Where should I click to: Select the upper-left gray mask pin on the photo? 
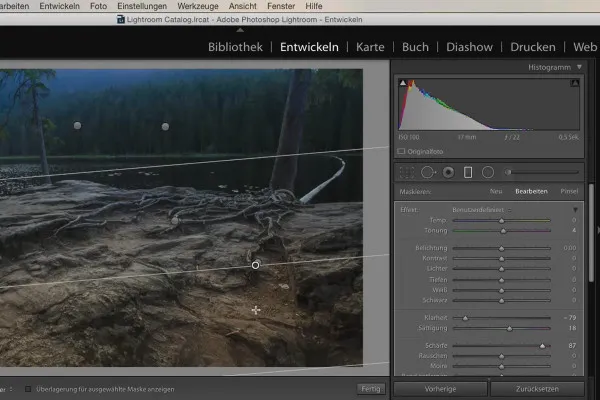(77, 126)
